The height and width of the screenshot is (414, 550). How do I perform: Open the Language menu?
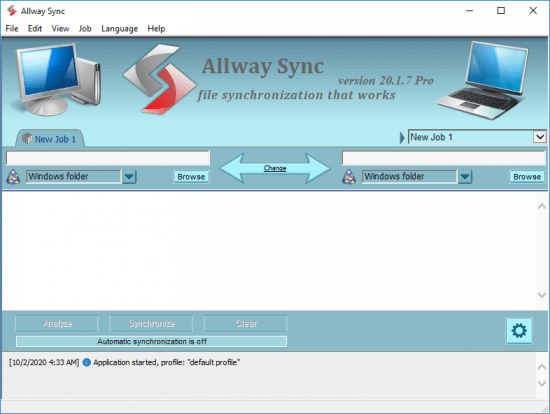click(119, 29)
